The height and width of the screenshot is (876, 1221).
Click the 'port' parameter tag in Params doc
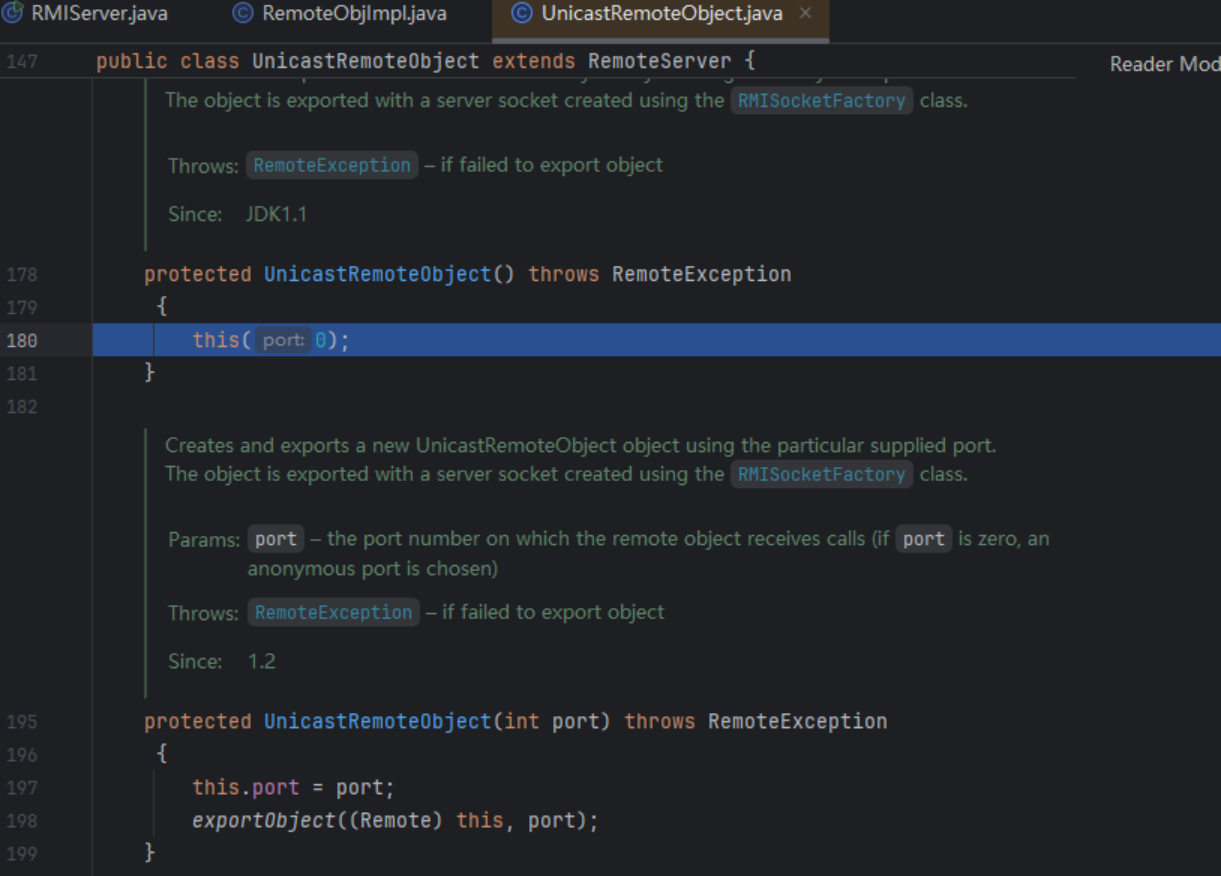tap(275, 539)
